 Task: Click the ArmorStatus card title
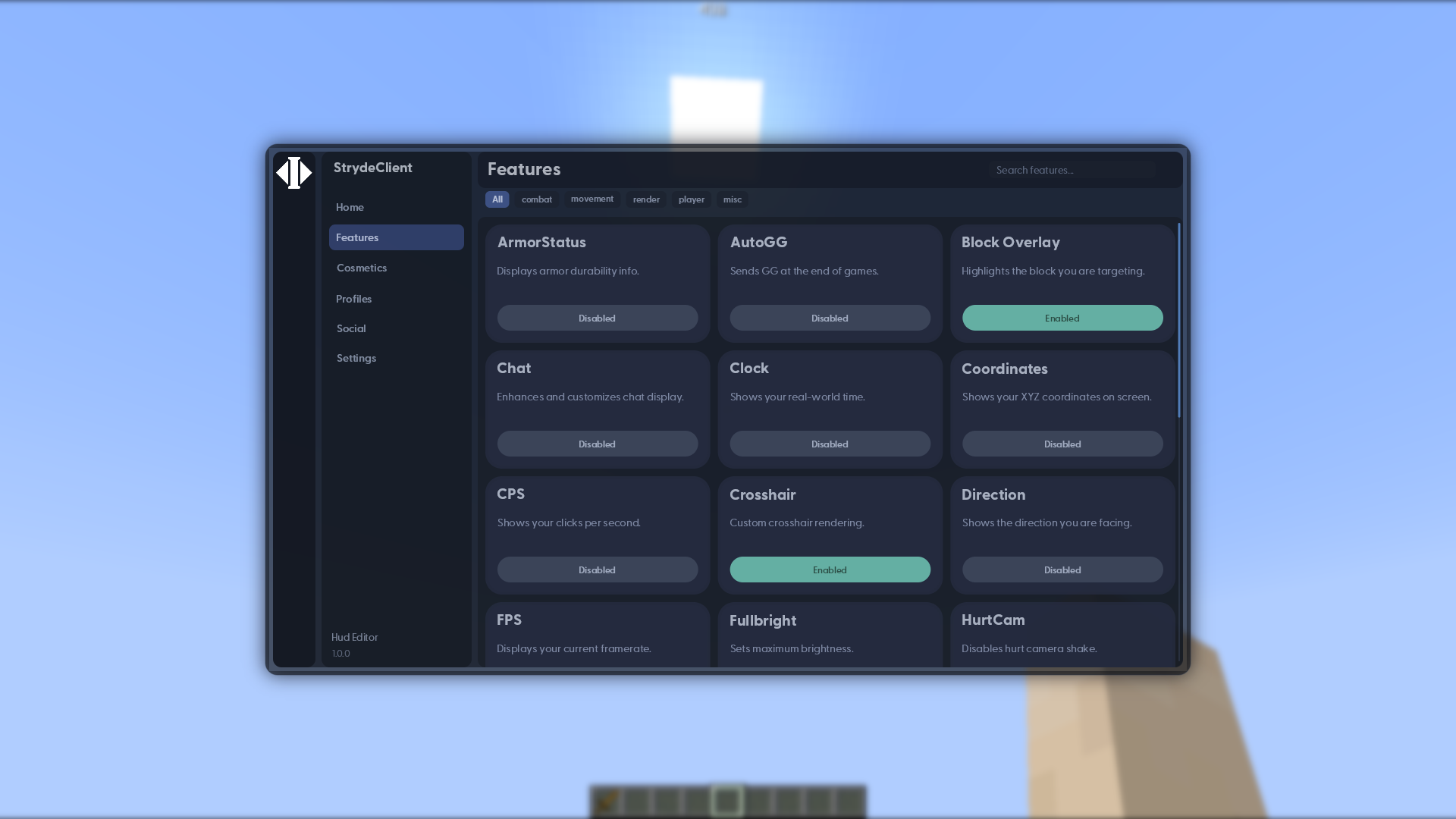point(541,243)
